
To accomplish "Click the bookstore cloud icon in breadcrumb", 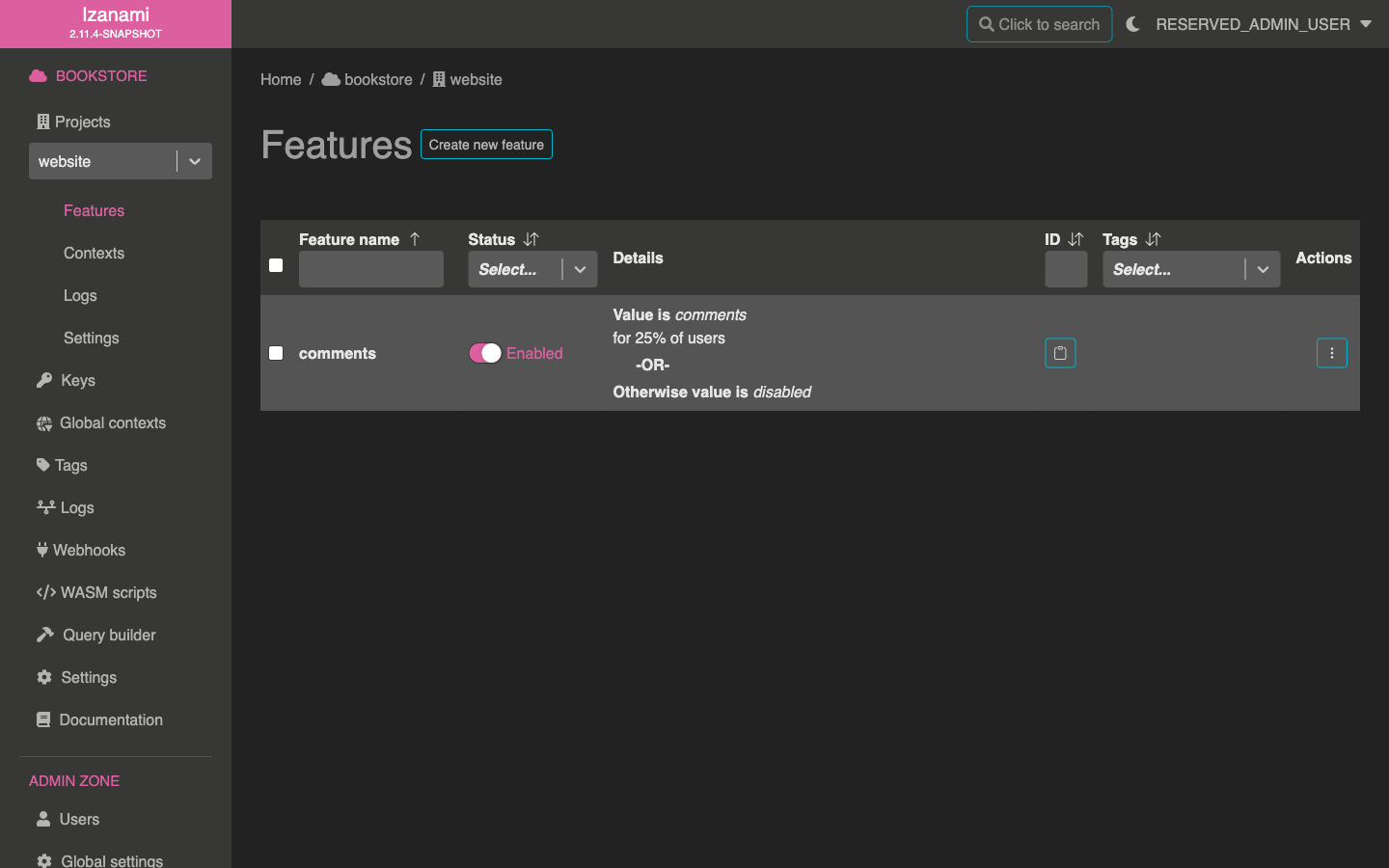I will tap(331, 79).
